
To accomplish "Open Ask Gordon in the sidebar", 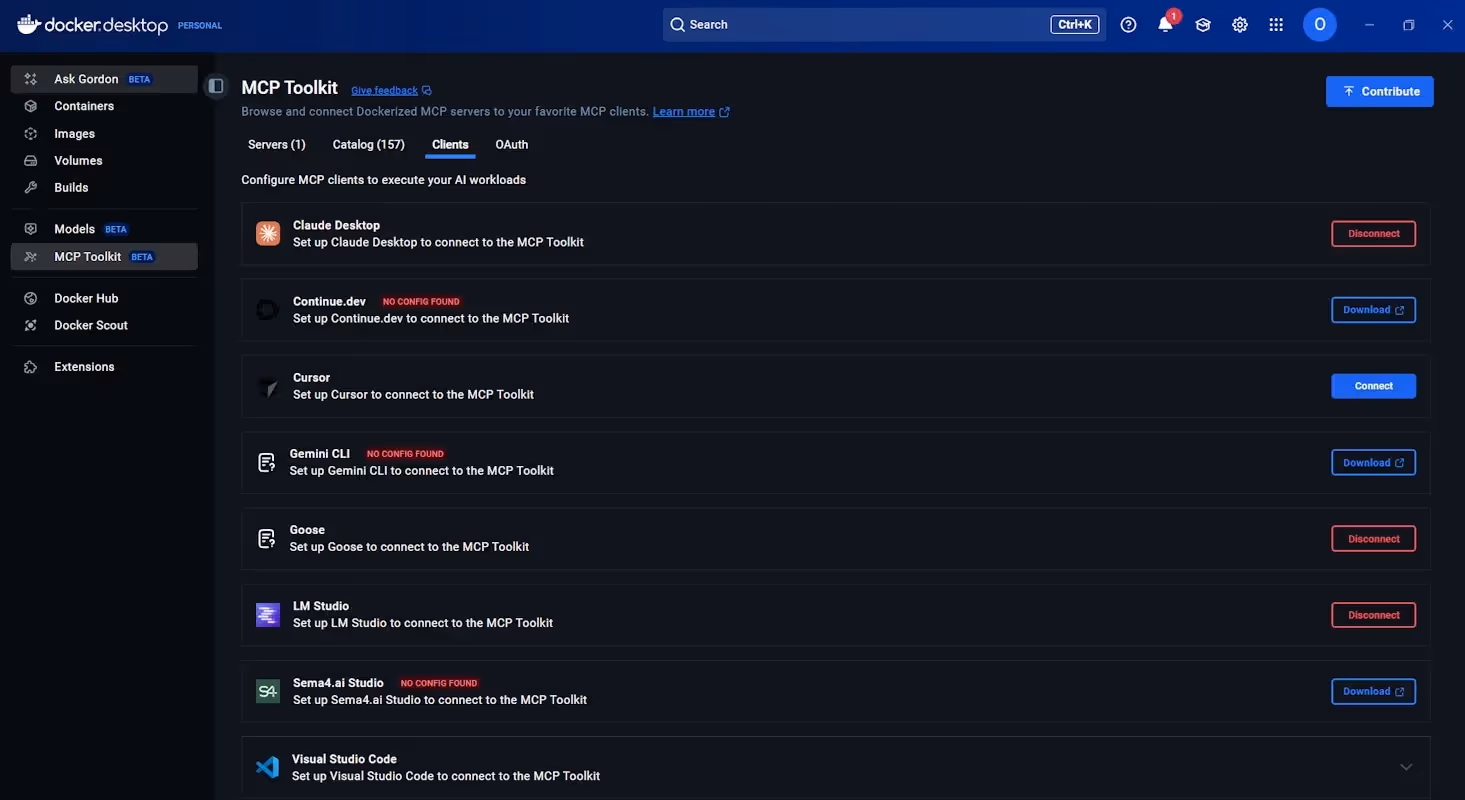I will pyautogui.click(x=104, y=79).
